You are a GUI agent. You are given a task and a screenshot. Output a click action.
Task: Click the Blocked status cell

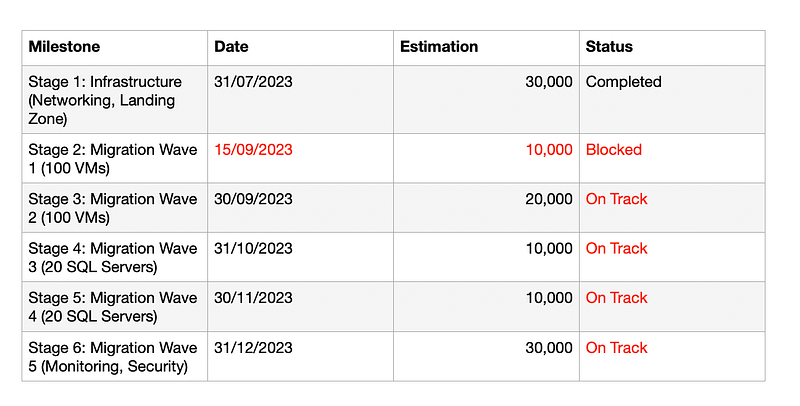pos(614,150)
